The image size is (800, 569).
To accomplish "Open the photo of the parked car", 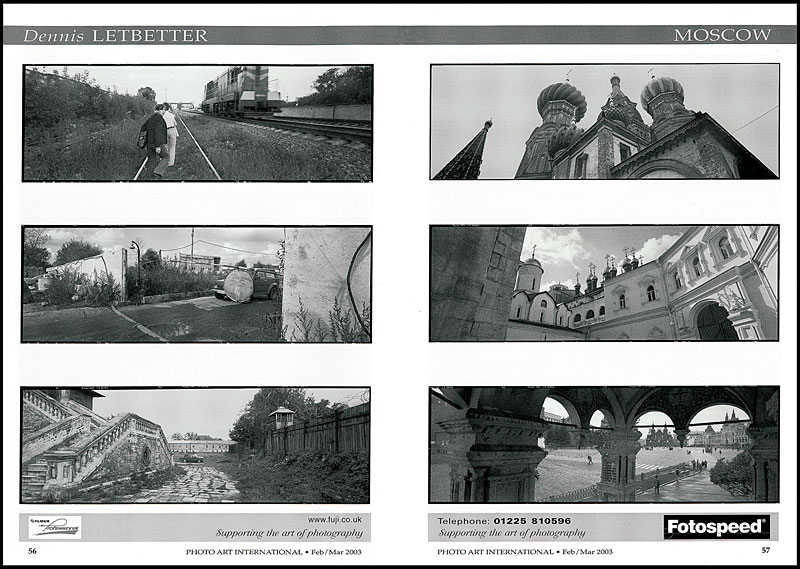I will click(x=197, y=284).
